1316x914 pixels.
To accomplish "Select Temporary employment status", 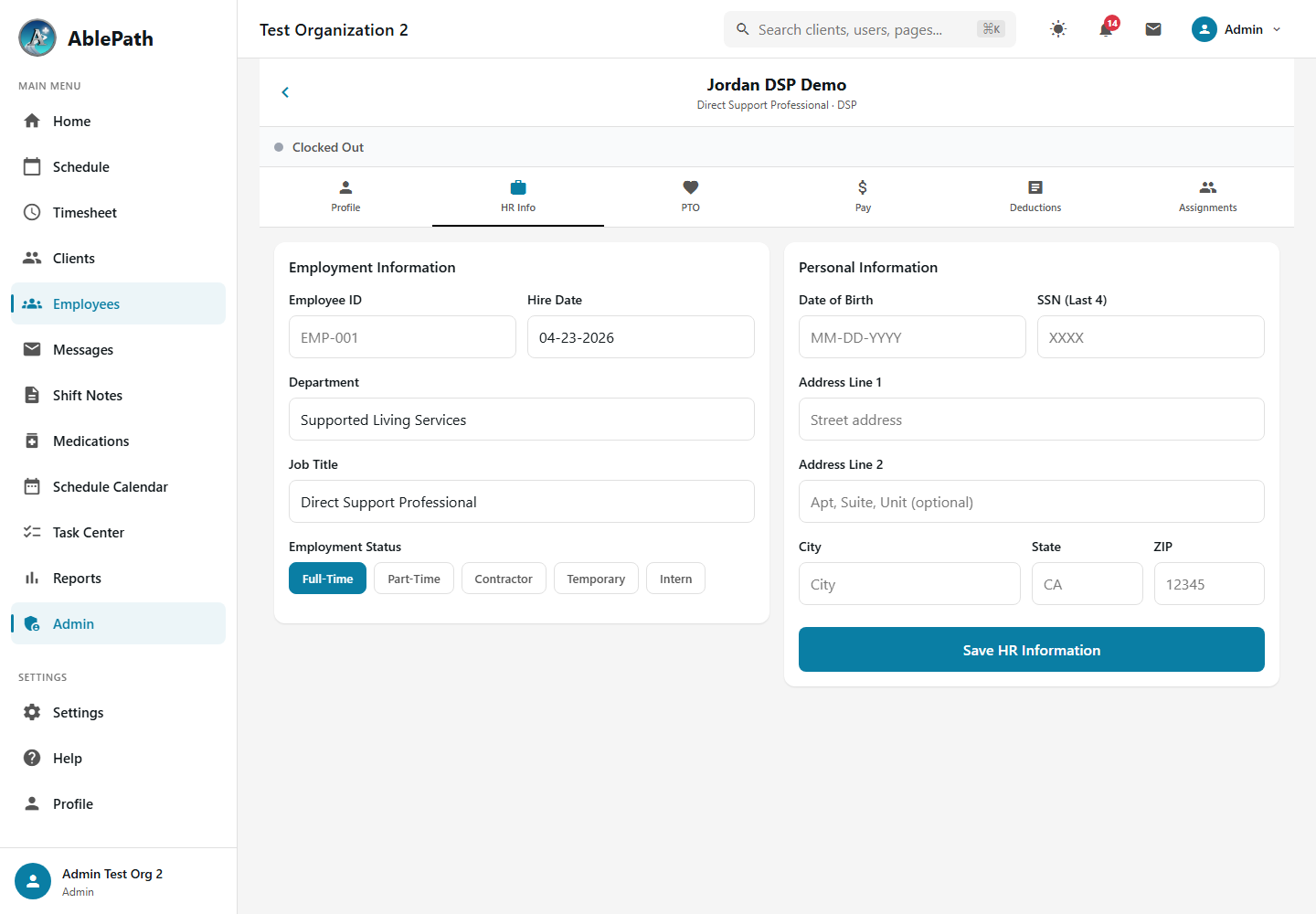I will pos(596,579).
